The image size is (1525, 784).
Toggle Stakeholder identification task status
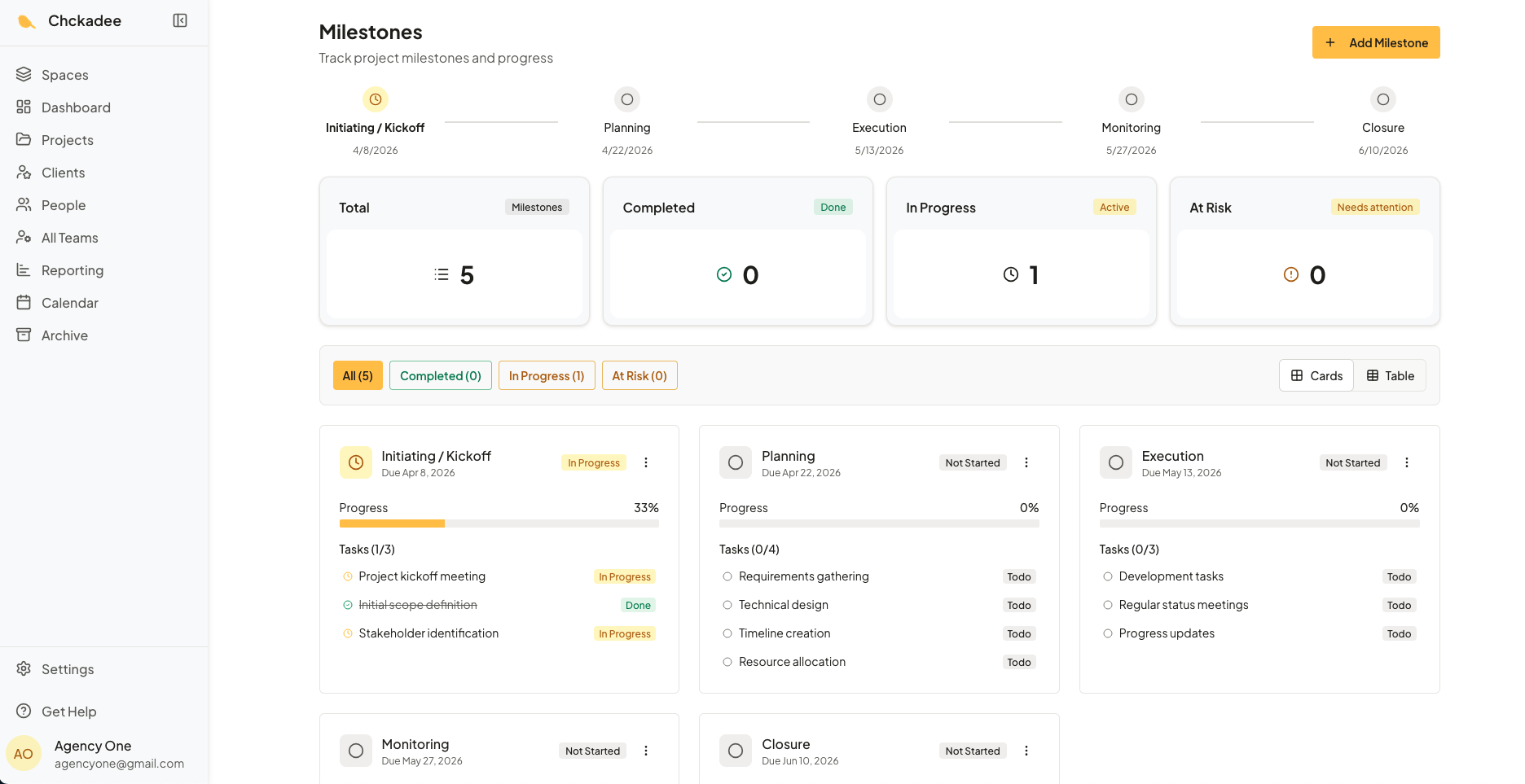348,633
